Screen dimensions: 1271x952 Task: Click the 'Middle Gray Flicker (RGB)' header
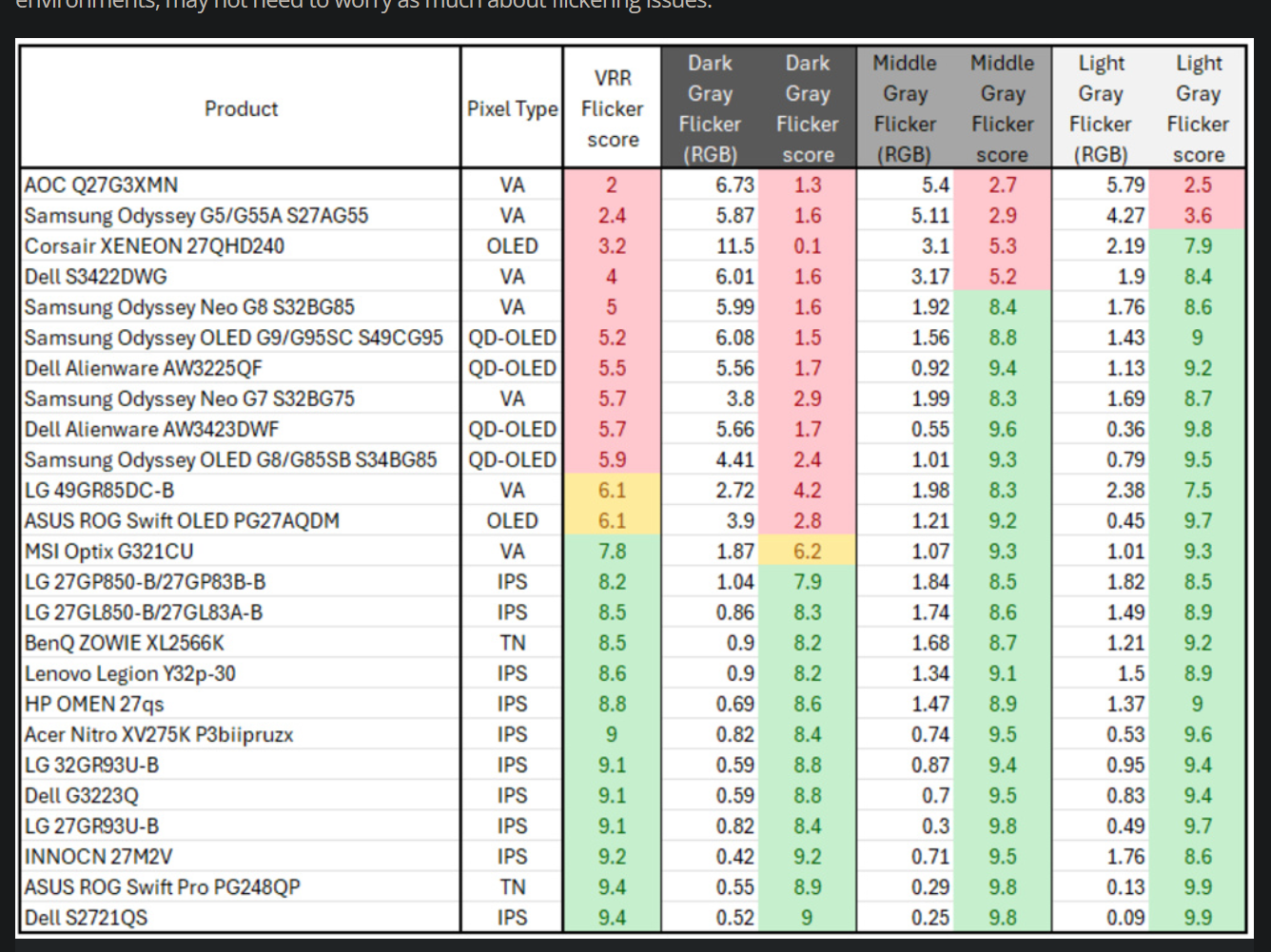tap(905, 108)
